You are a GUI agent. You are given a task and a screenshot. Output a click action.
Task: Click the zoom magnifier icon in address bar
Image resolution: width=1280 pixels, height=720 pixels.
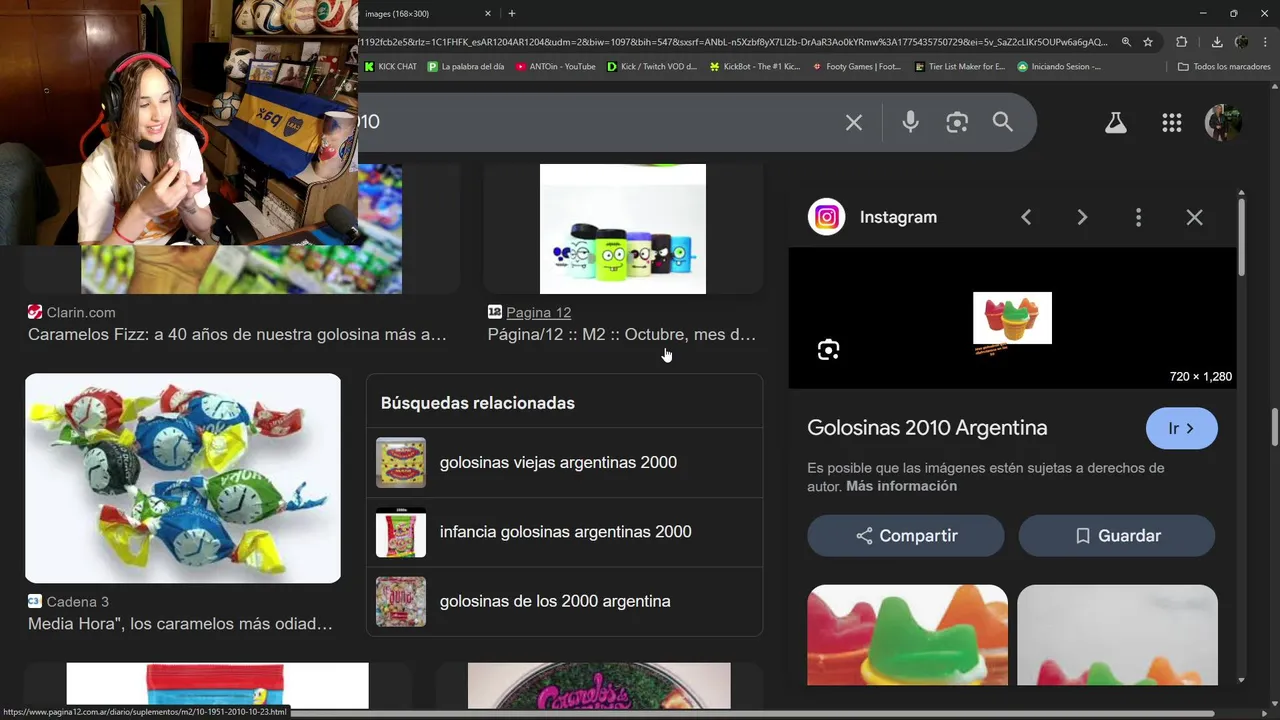click(1126, 42)
